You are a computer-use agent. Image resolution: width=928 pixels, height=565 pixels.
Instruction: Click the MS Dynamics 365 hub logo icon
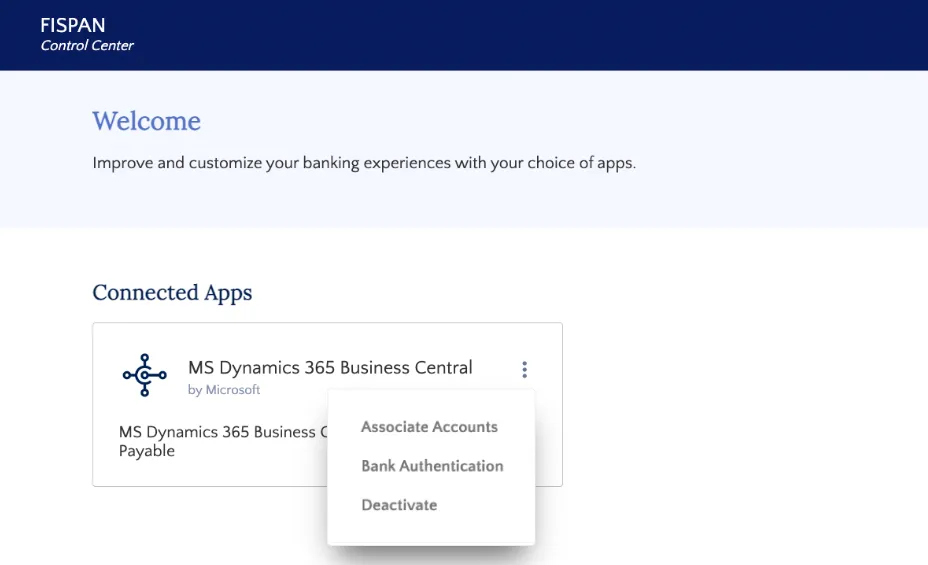[144, 375]
